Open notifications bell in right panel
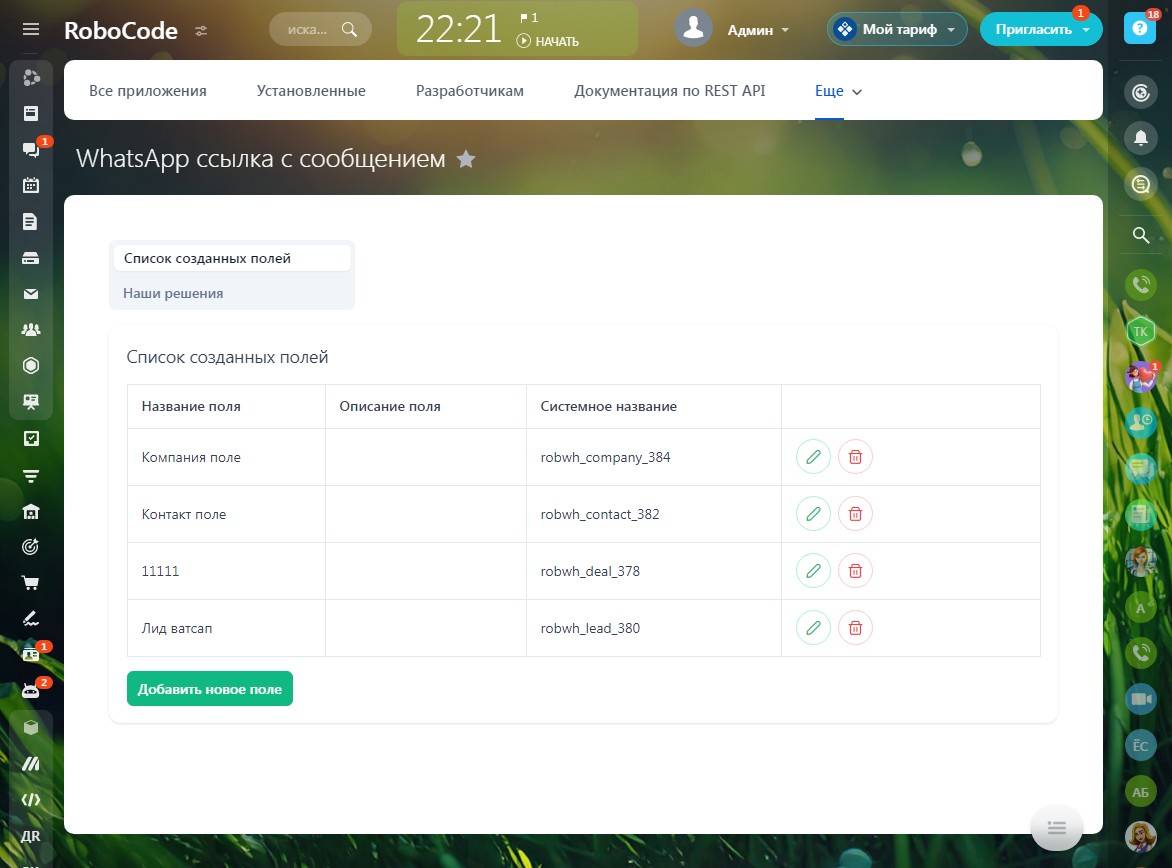Viewport: 1172px width, 868px height. pos(1141,138)
